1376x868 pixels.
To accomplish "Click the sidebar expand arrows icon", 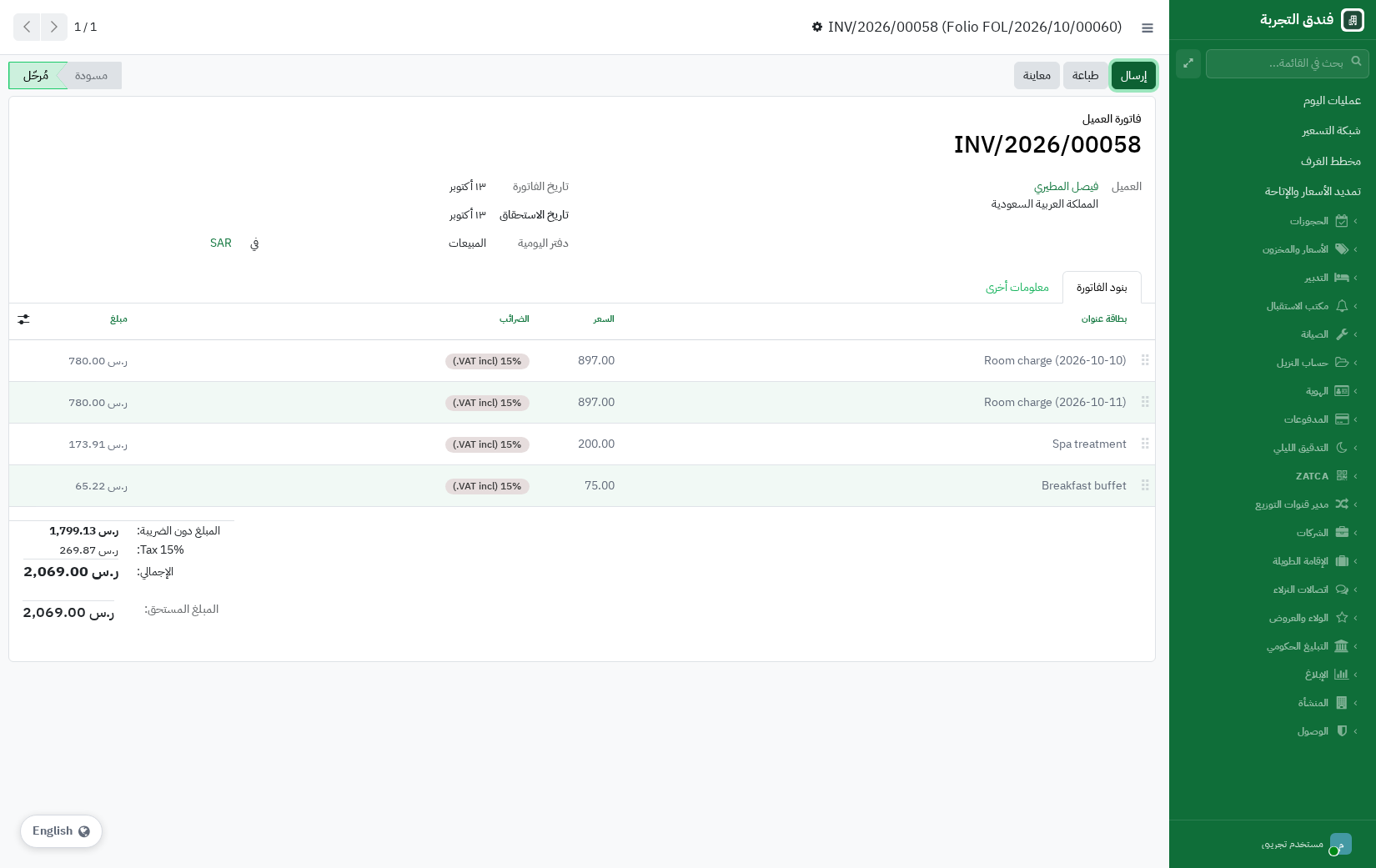I will [x=1188, y=63].
